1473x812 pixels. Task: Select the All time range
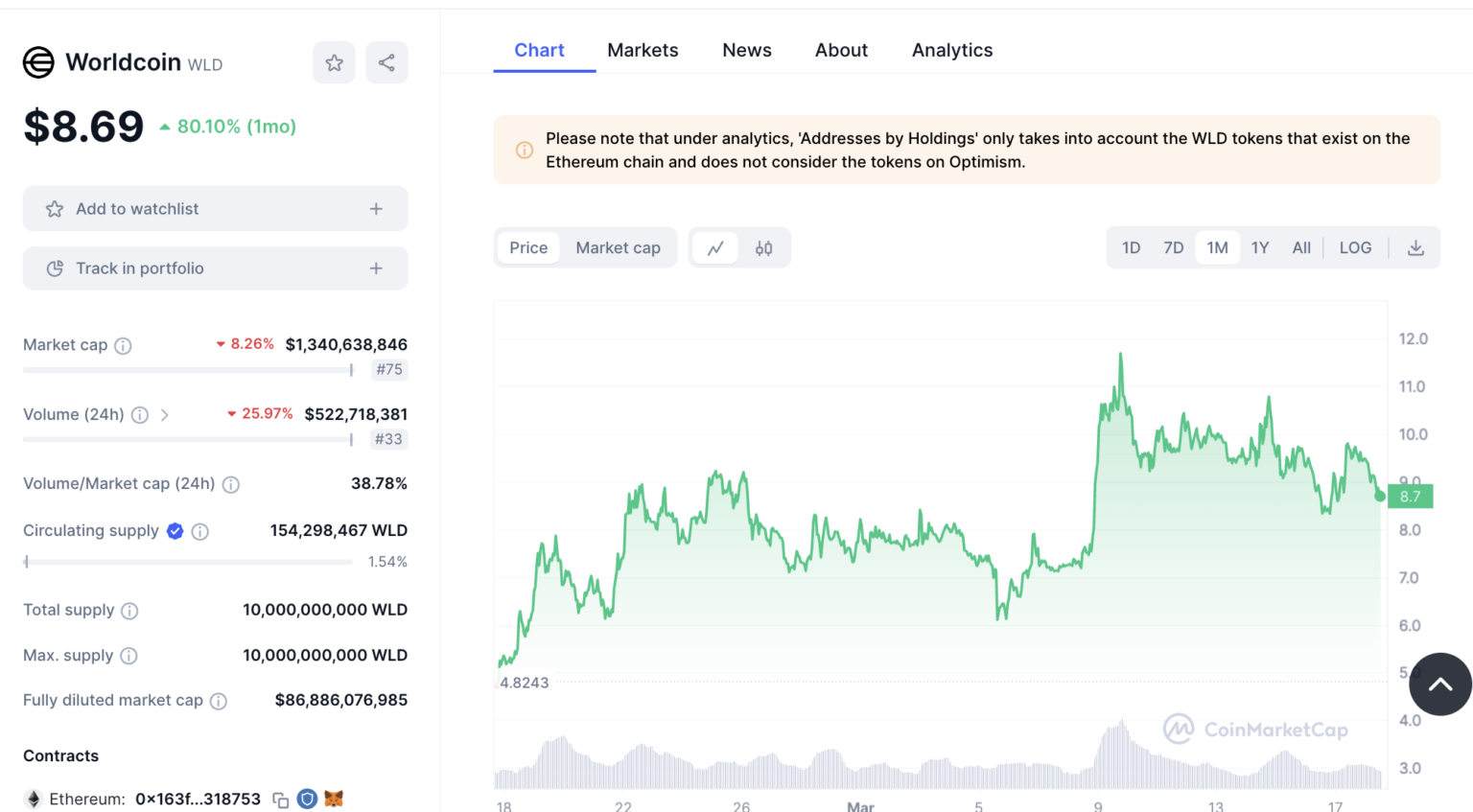(x=1300, y=248)
